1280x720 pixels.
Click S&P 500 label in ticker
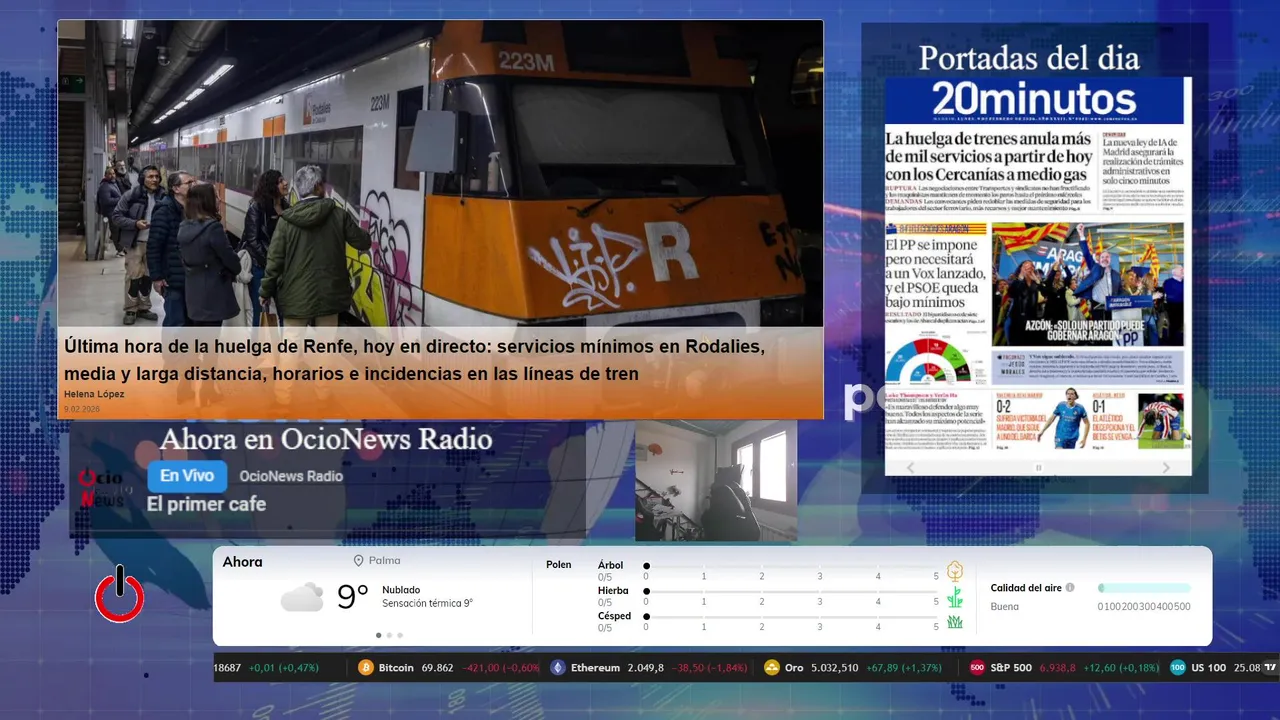[1011, 668]
